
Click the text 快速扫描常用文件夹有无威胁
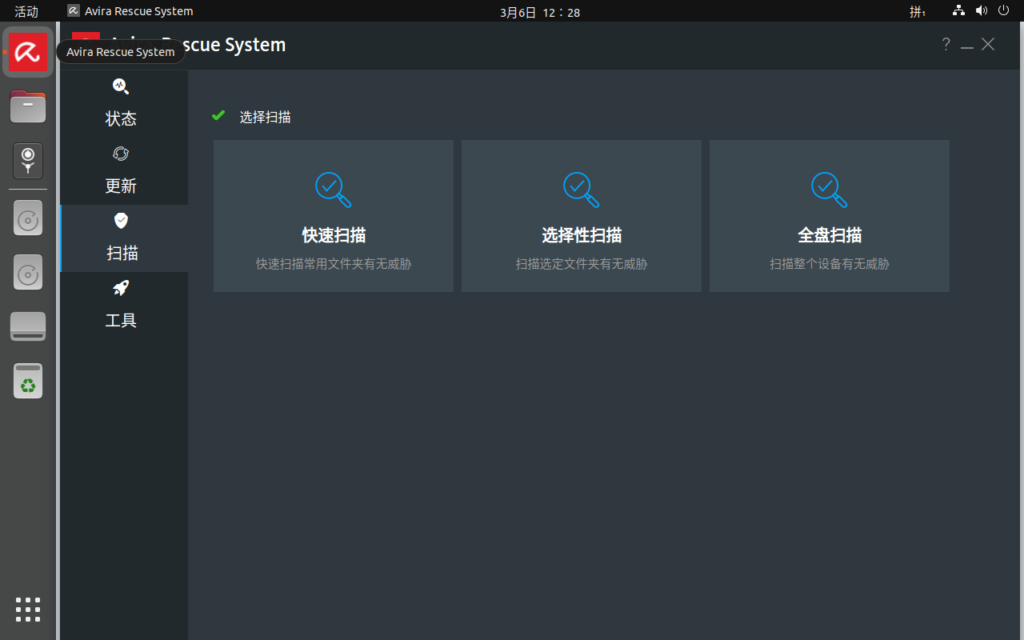[x=333, y=264]
